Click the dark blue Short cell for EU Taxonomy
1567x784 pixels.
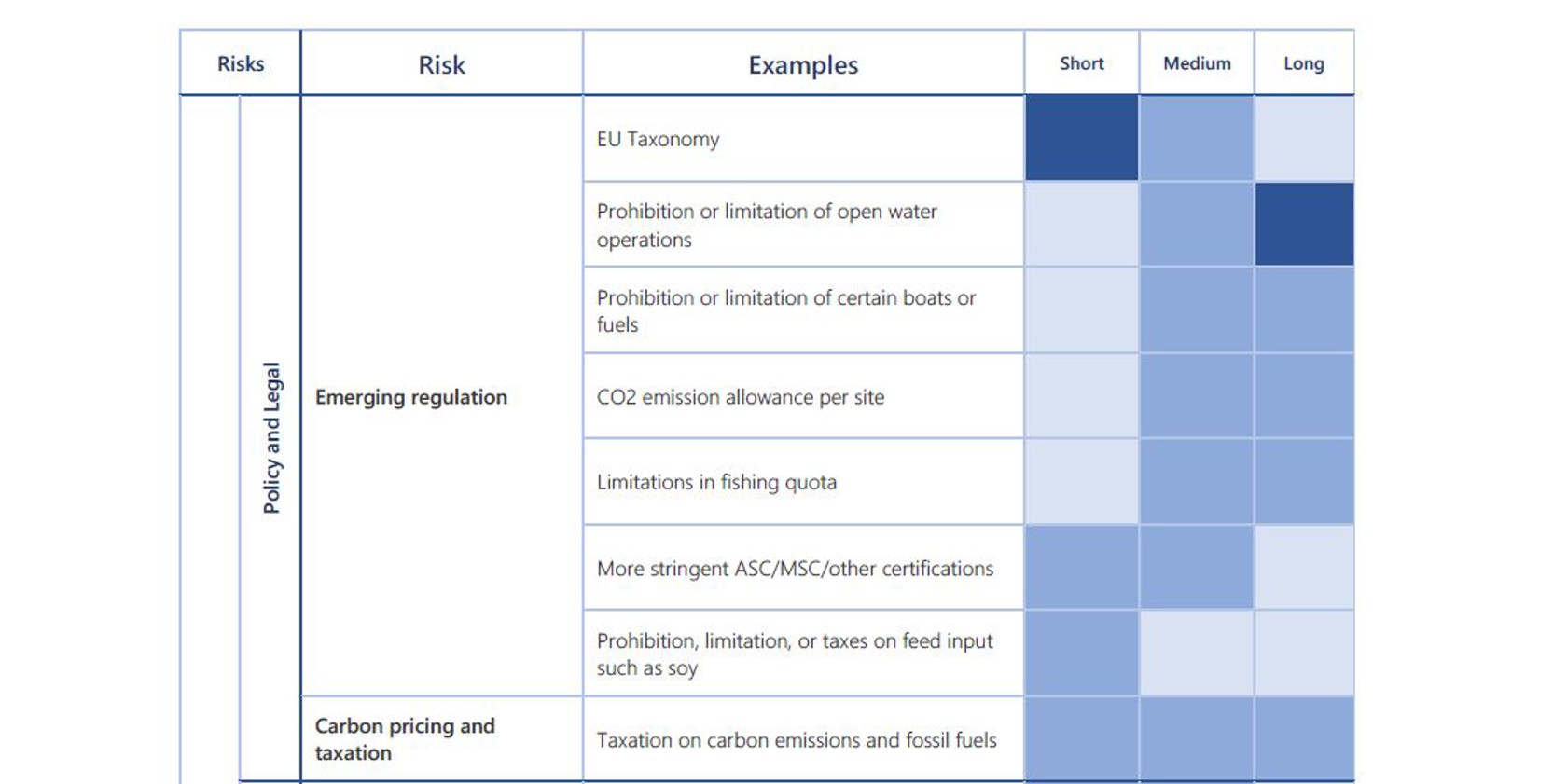pyautogui.click(x=1081, y=138)
